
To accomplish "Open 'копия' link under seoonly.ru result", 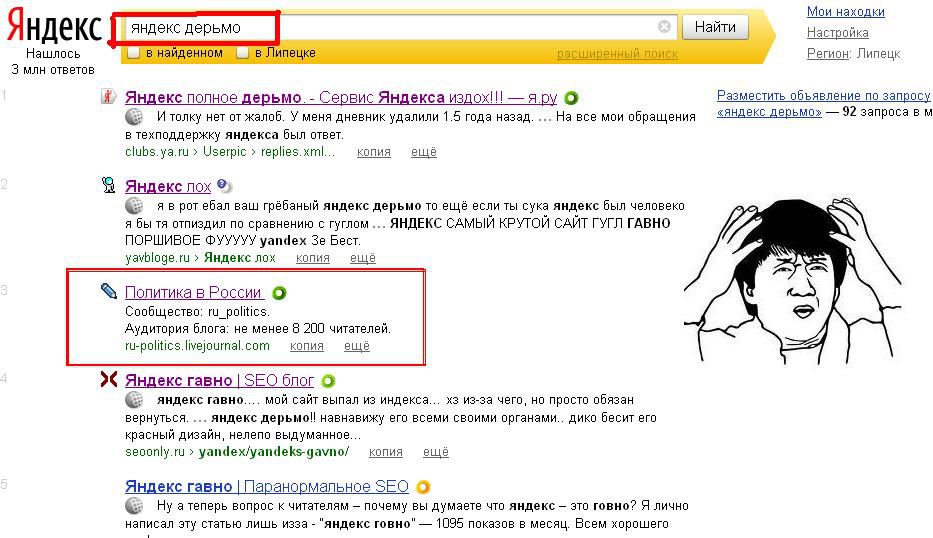I will click(386, 452).
